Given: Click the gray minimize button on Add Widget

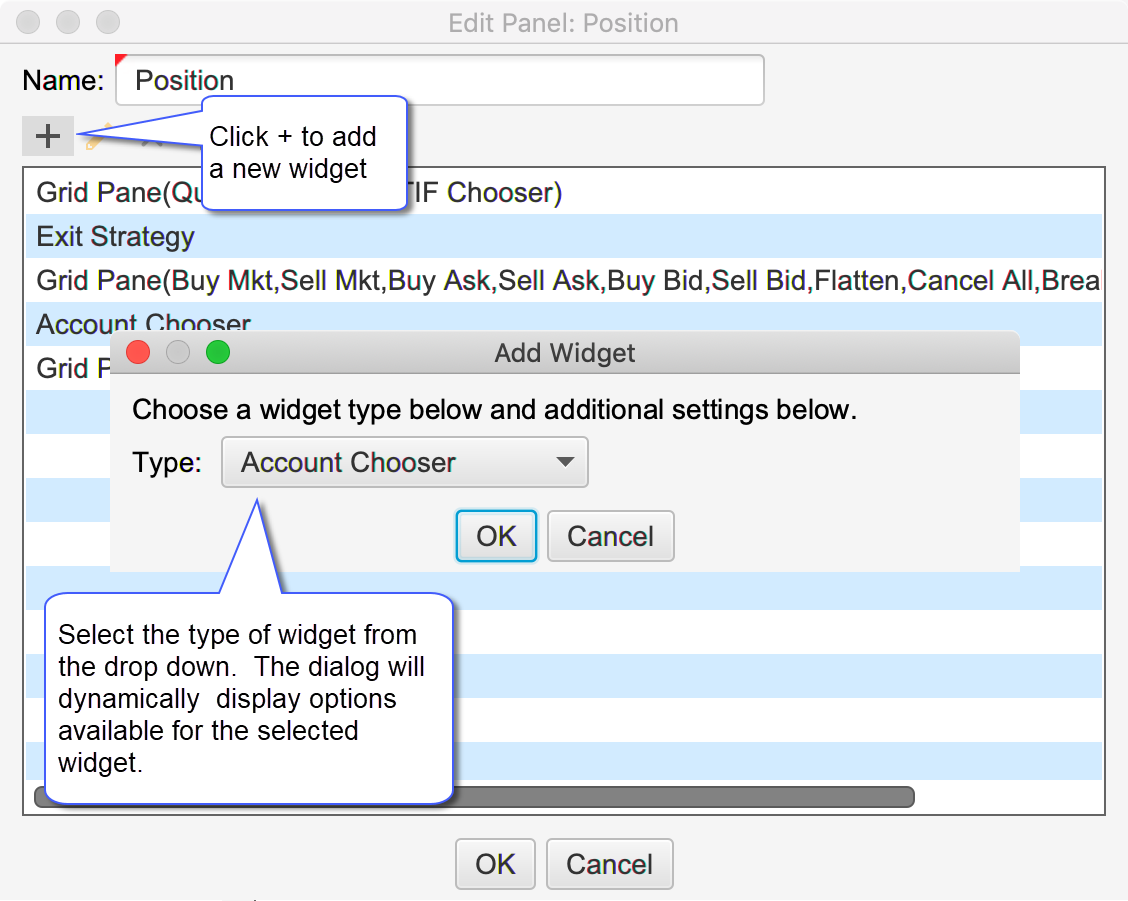Looking at the screenshot, I should (178, 352).
